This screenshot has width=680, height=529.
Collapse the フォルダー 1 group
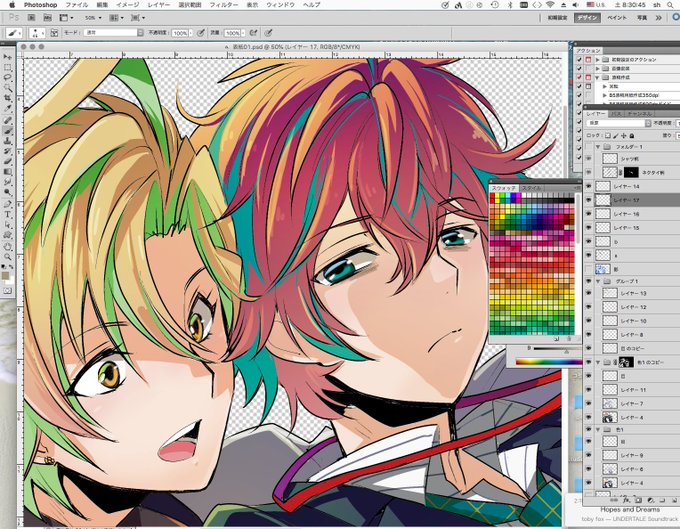pyautogui.click(x=598, y=147)
